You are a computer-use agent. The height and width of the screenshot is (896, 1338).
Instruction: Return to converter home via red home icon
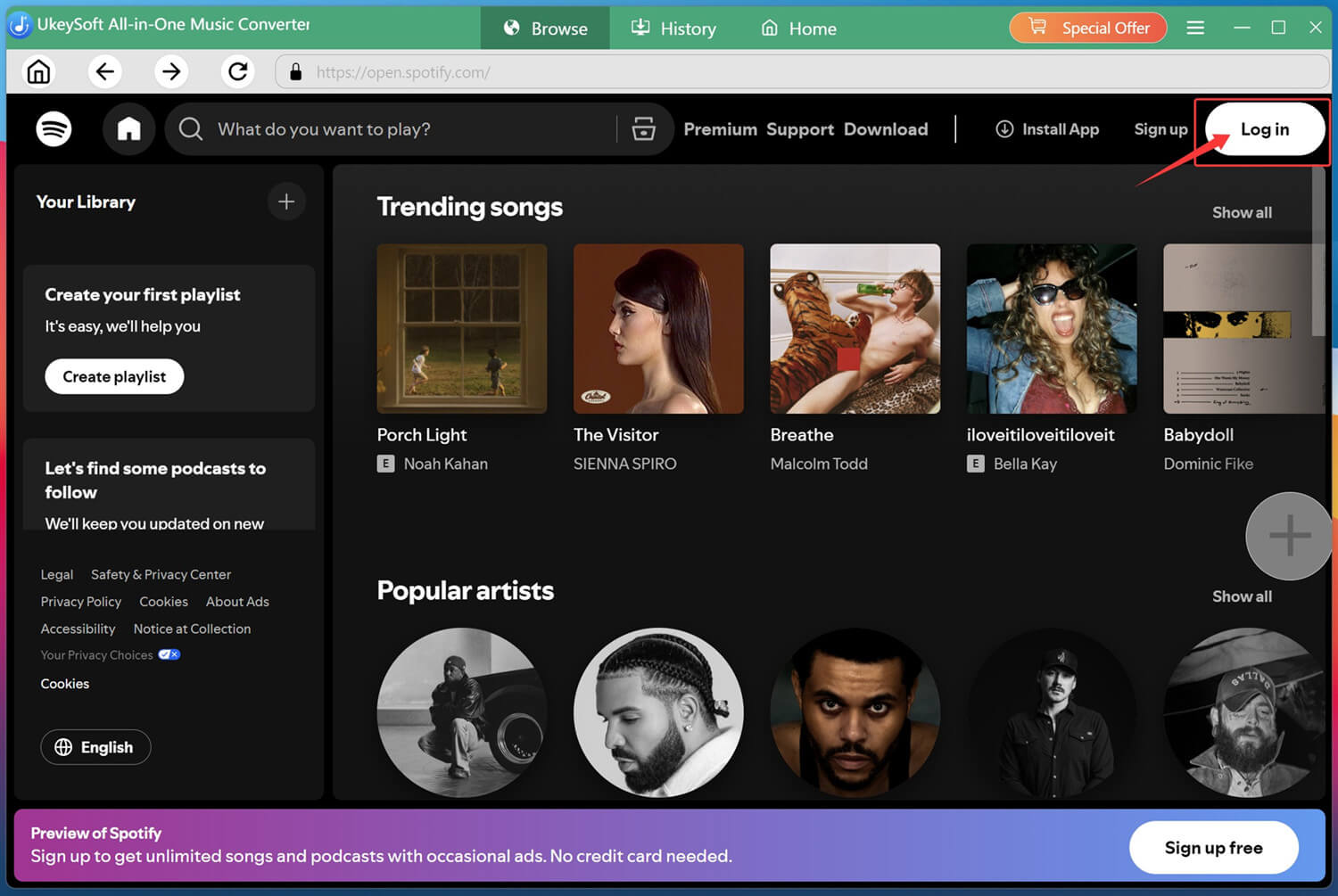click(x=37, y=71)
